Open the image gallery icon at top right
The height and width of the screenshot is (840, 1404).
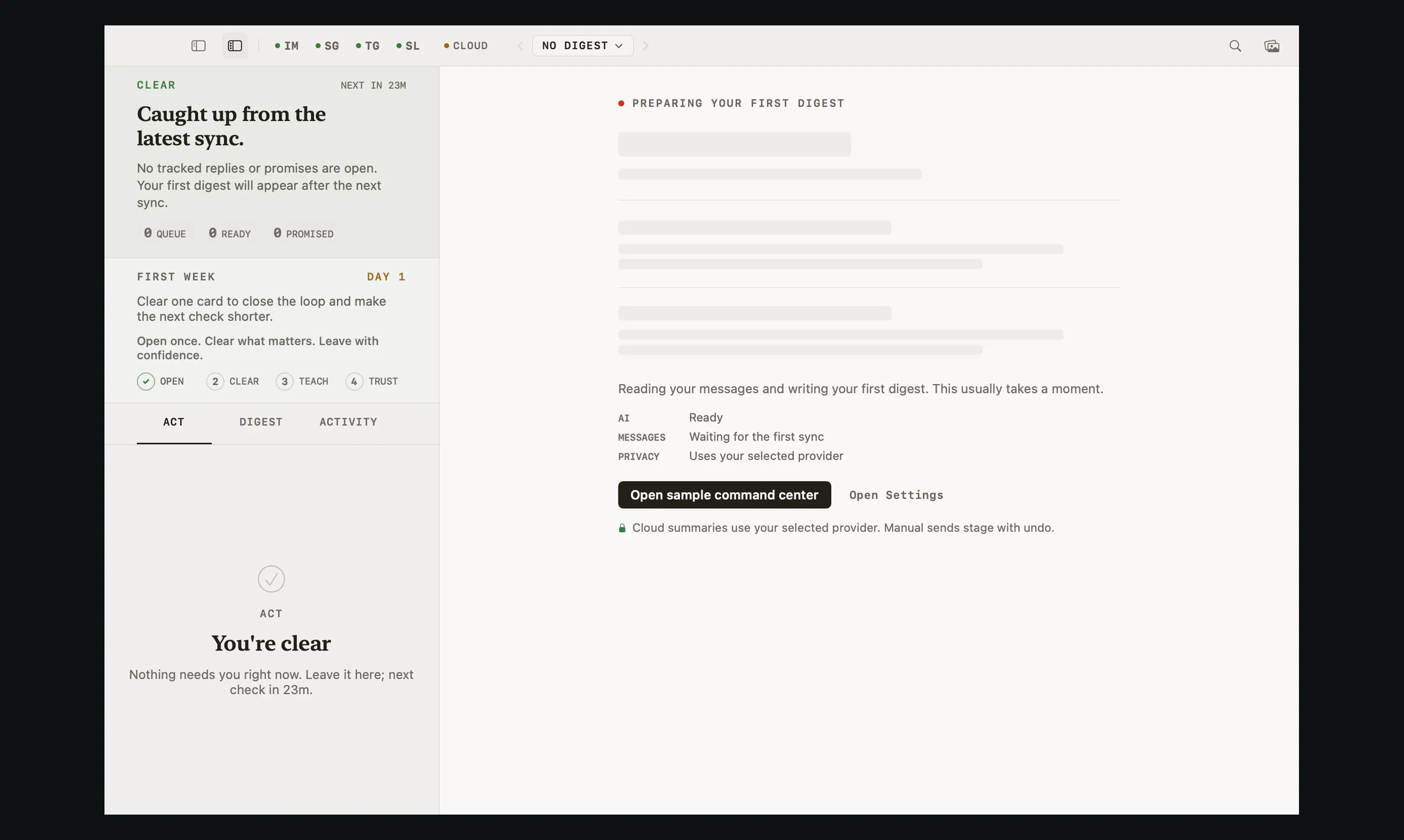pyautogui.click(x=1271, y=46)
